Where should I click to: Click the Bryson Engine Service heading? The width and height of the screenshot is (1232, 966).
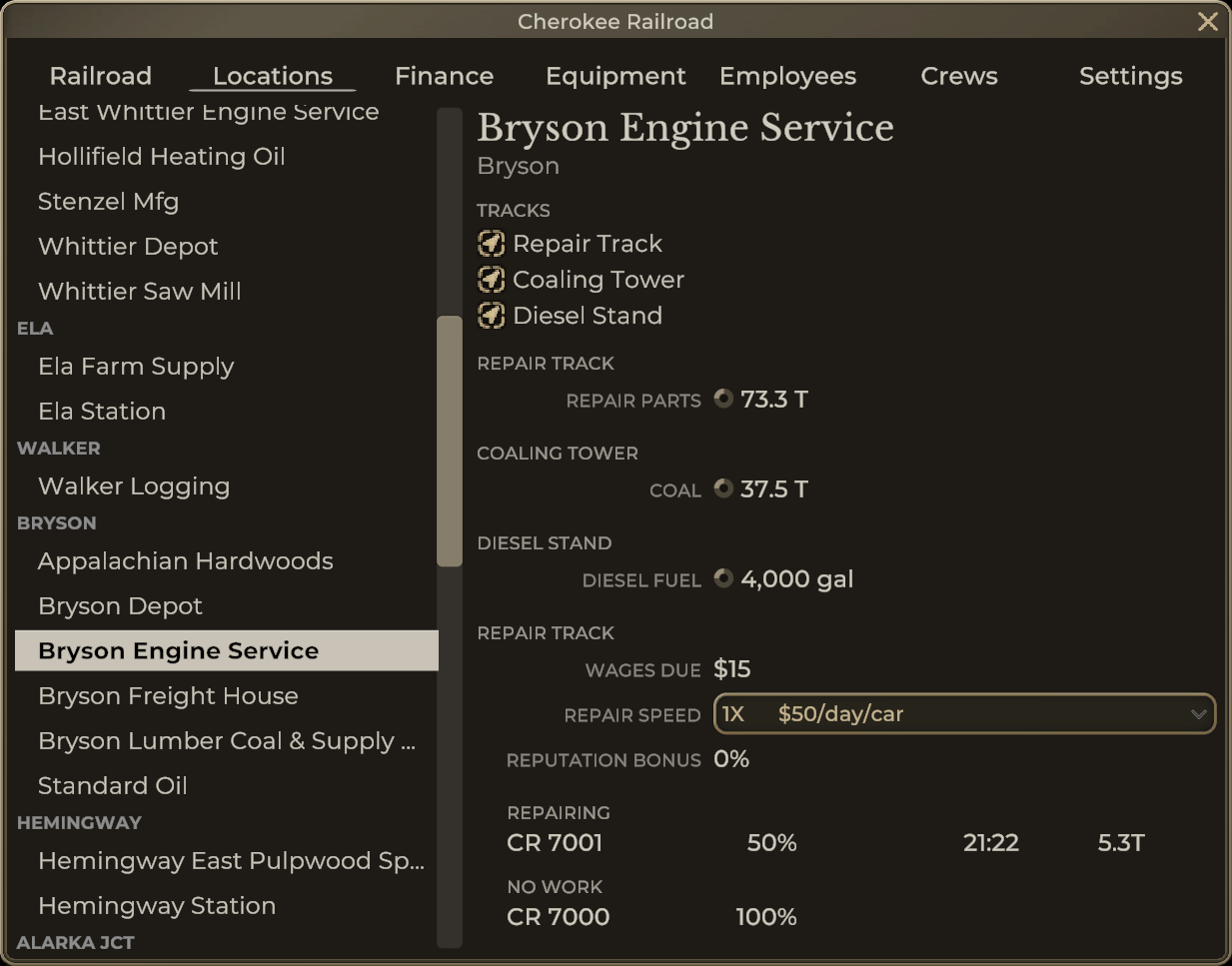pyautogui.click(x=685, y=128)
